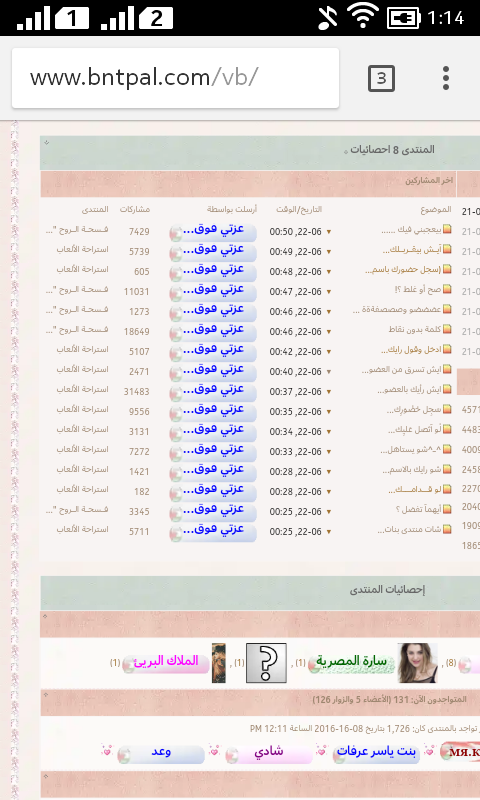This screenshot has width=480, height=800.
Task: Select the المنتدى column header
Action: point(95,209)
